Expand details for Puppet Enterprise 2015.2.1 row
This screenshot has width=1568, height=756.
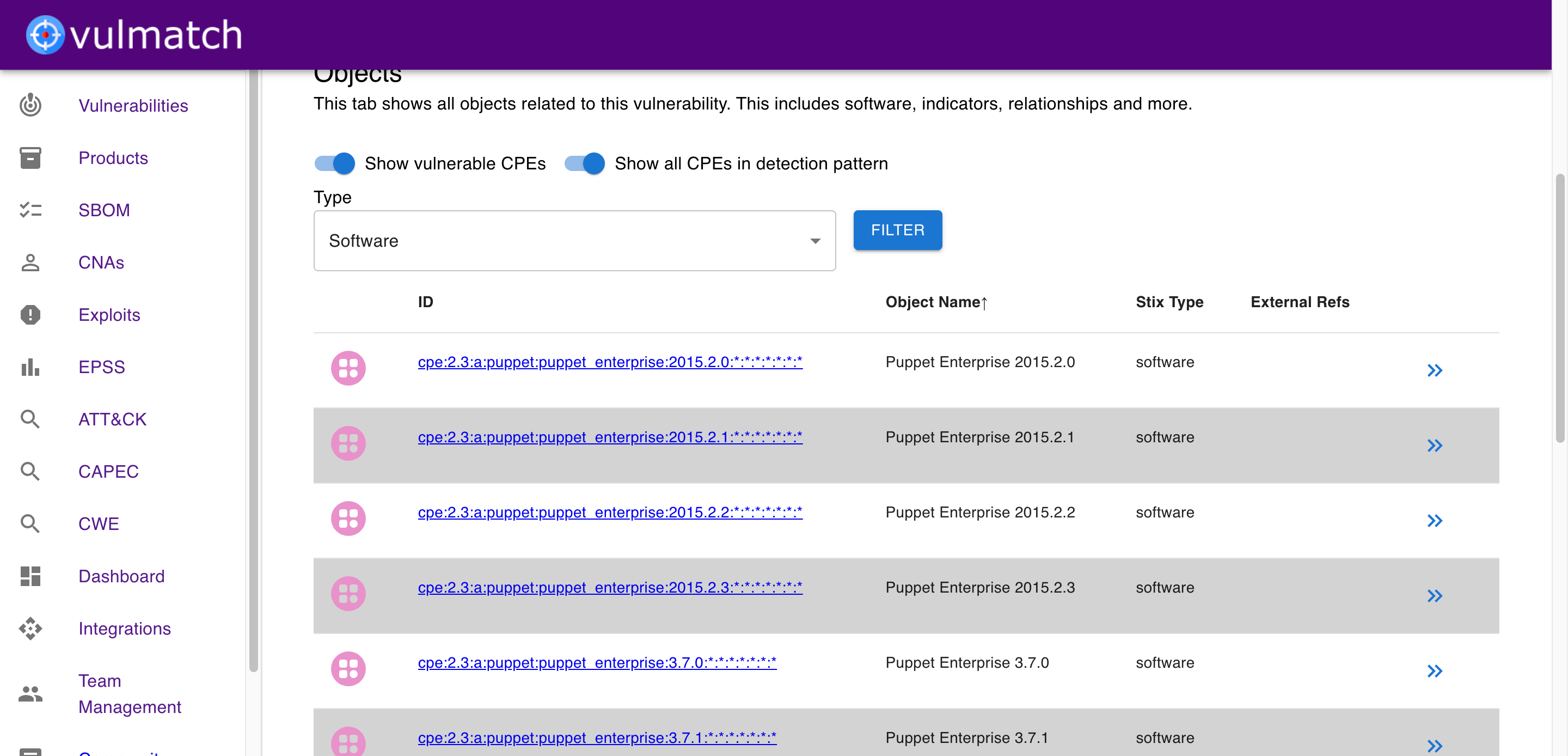click(1435, 446)
